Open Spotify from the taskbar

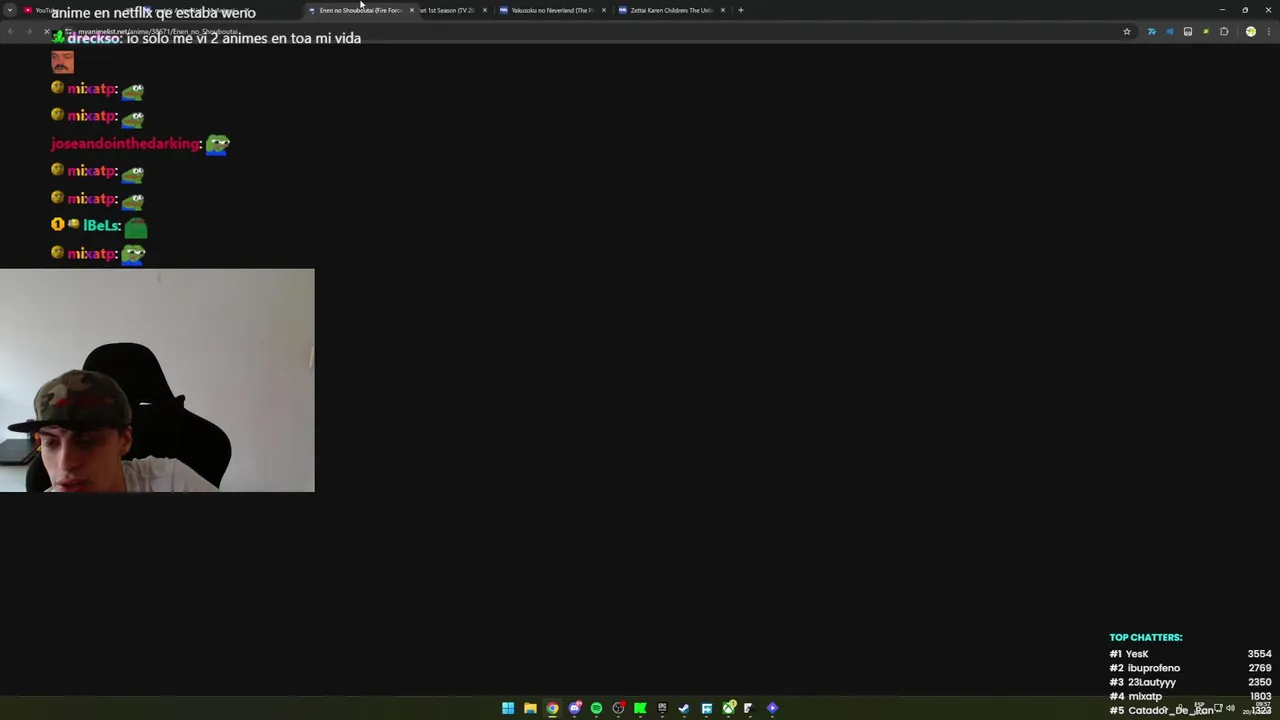click(x=596, y=708)
